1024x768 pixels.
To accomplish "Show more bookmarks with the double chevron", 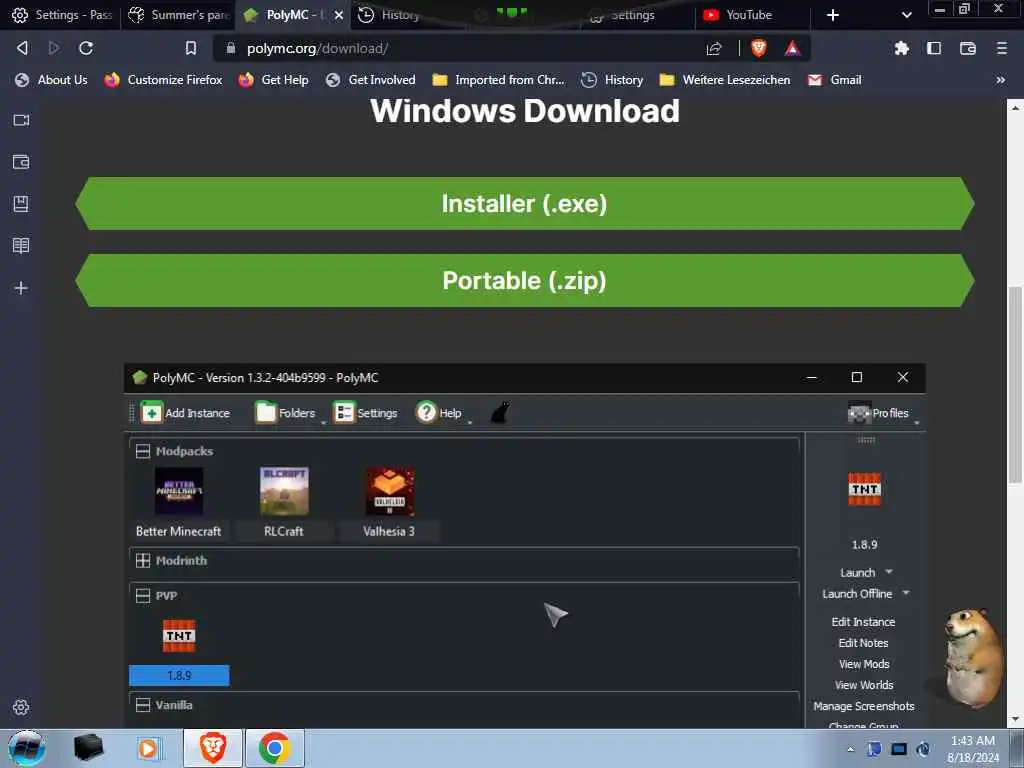I will click(x=1000, y=80).
